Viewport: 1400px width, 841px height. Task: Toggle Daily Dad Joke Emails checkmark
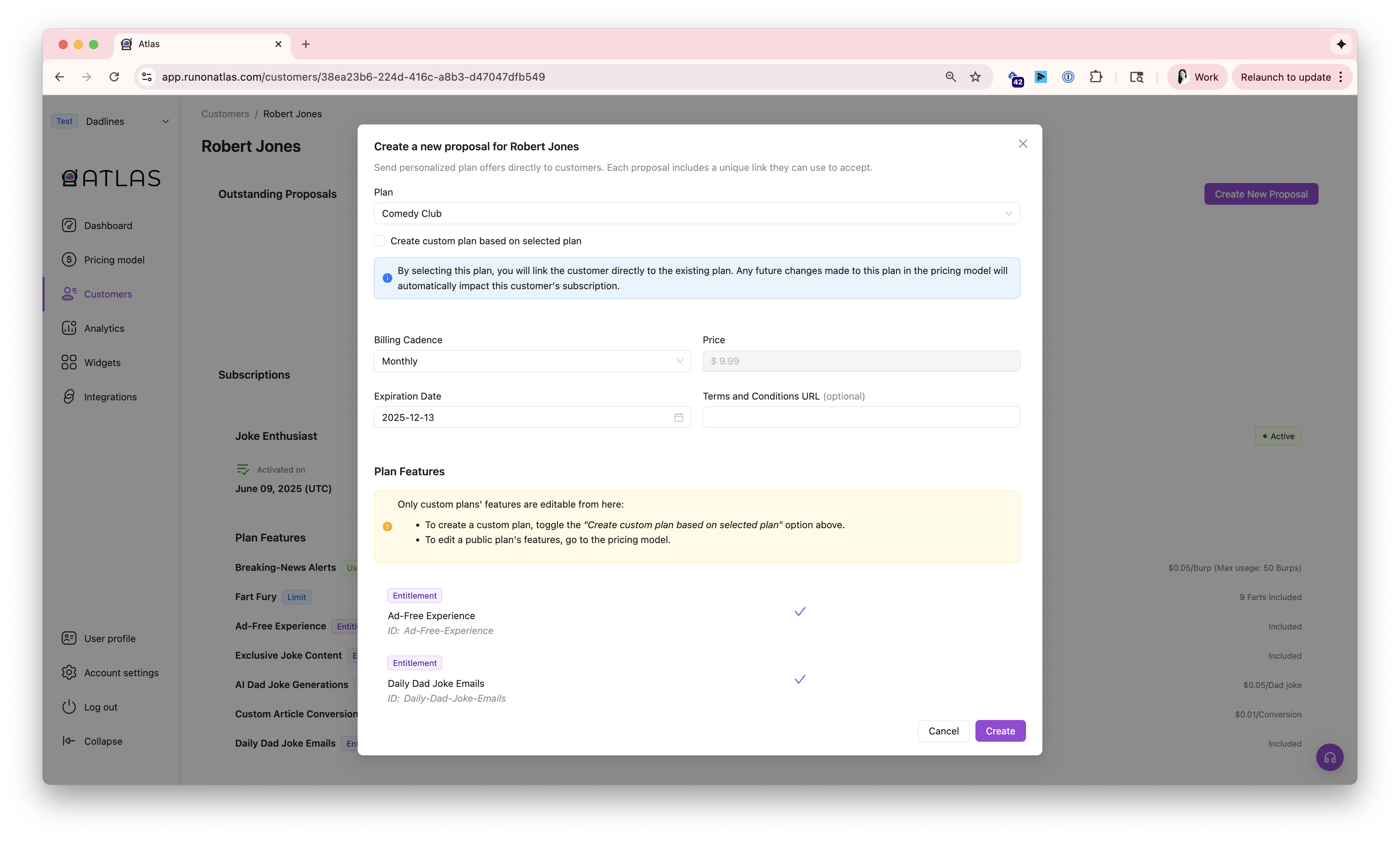799,680
